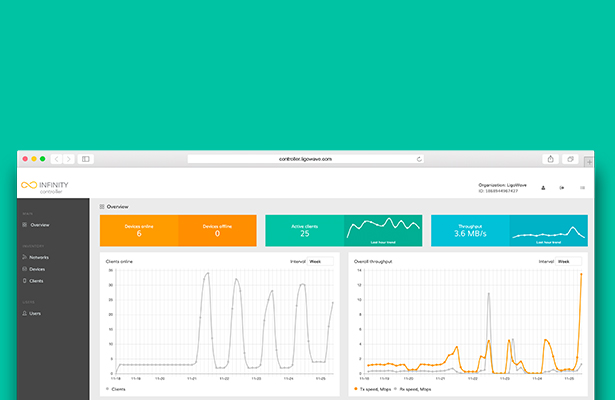Open Users page in the sidebar
The image size is (615, 400).
coord(35,313)
